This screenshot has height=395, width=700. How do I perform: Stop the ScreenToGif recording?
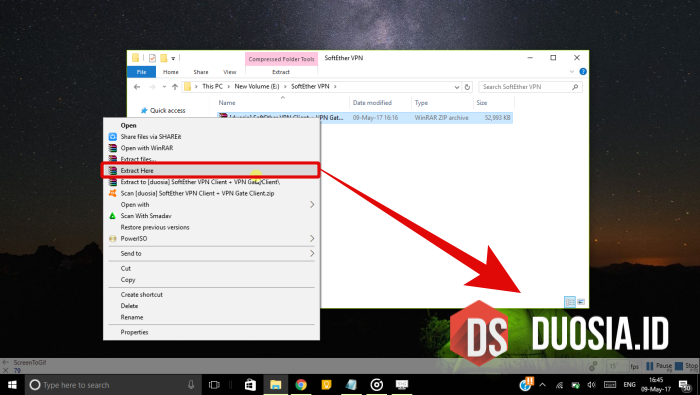687,366
